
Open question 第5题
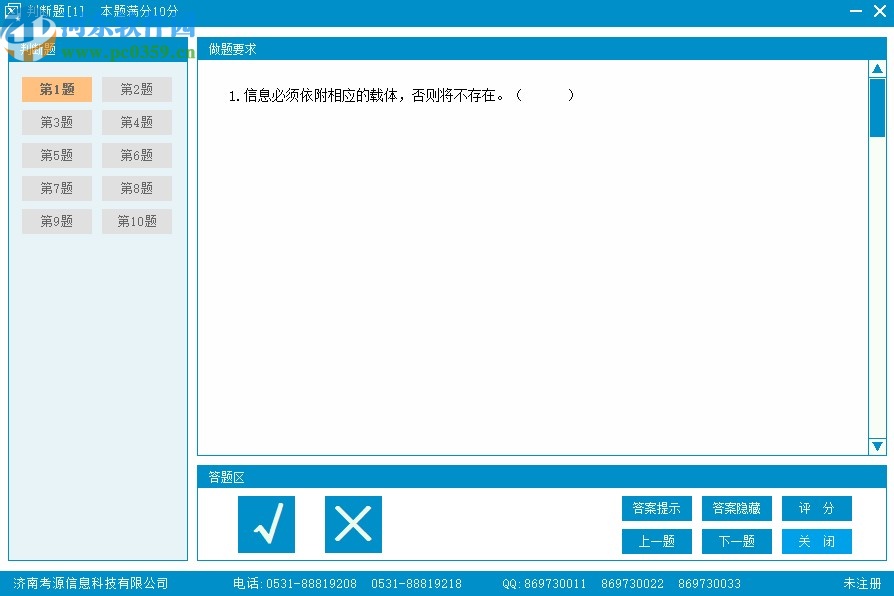click(x=56, y=155)
